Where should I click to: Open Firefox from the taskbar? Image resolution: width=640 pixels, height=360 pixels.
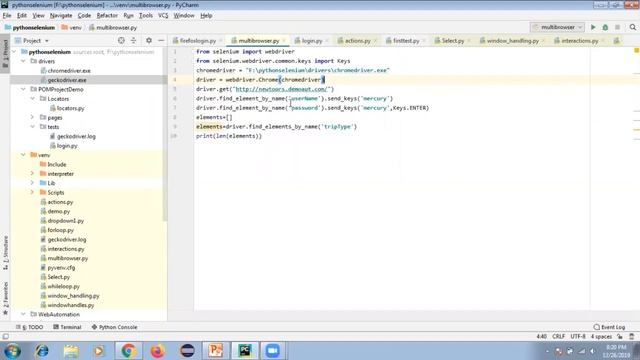click(x=157, y=351)
